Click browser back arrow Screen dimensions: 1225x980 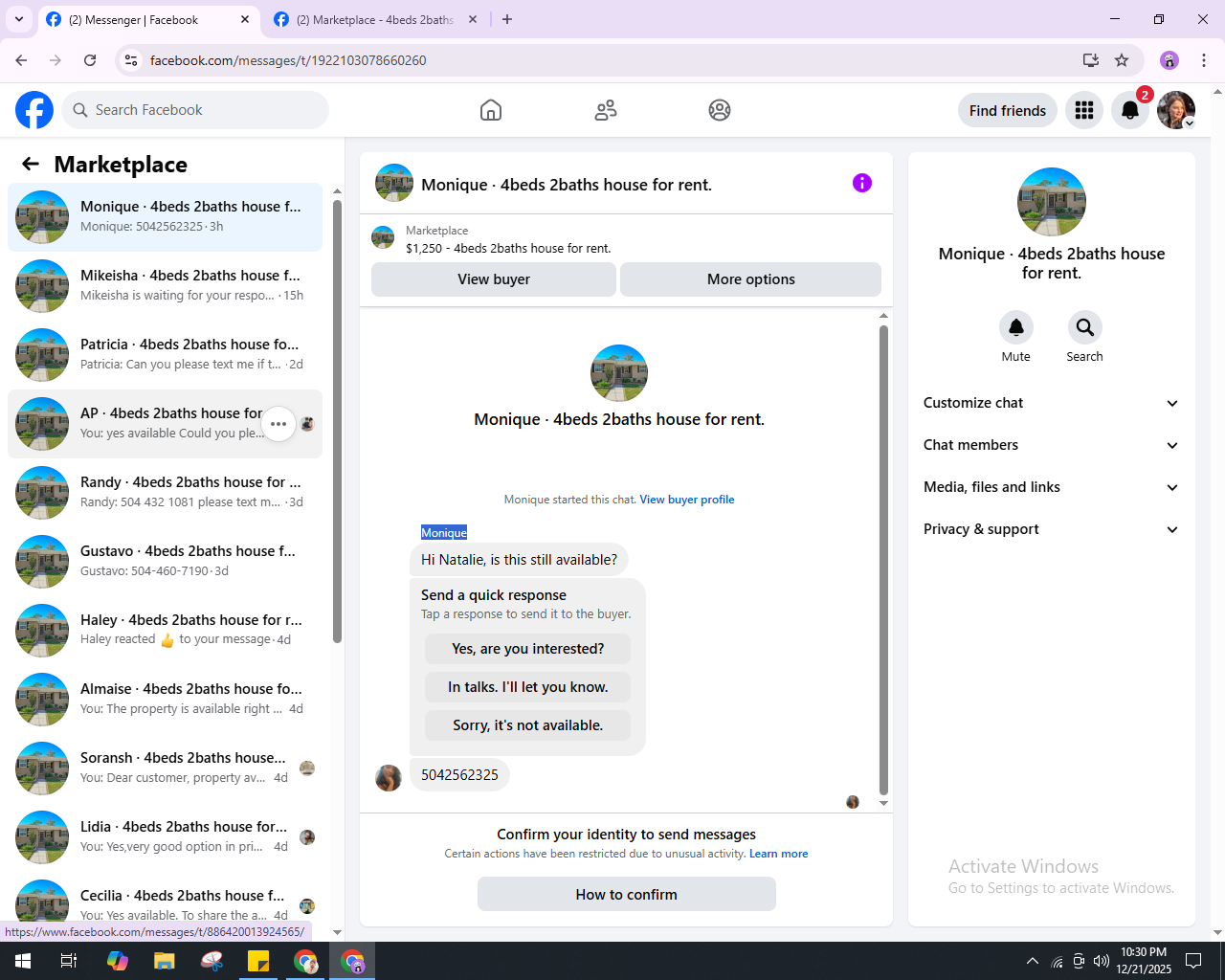[21, 60]
